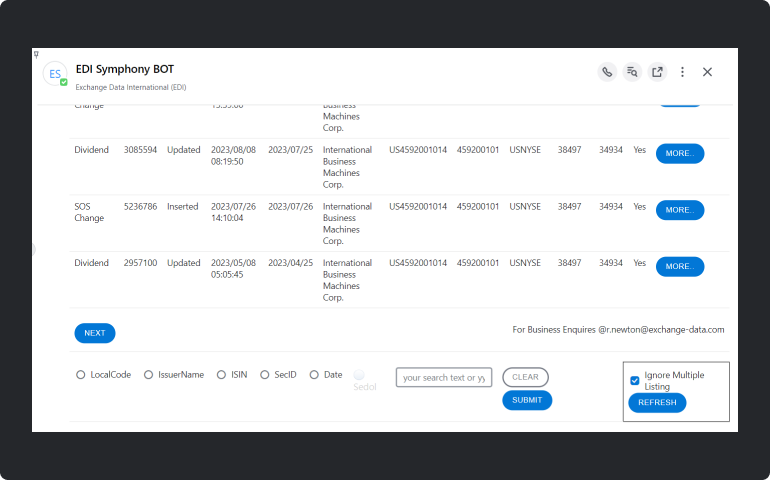Uncheck the Ignore Multiple Listing checkbox
Image resolution: width=770 pixels, height=480 pixels.
click(x=635, y=380)
